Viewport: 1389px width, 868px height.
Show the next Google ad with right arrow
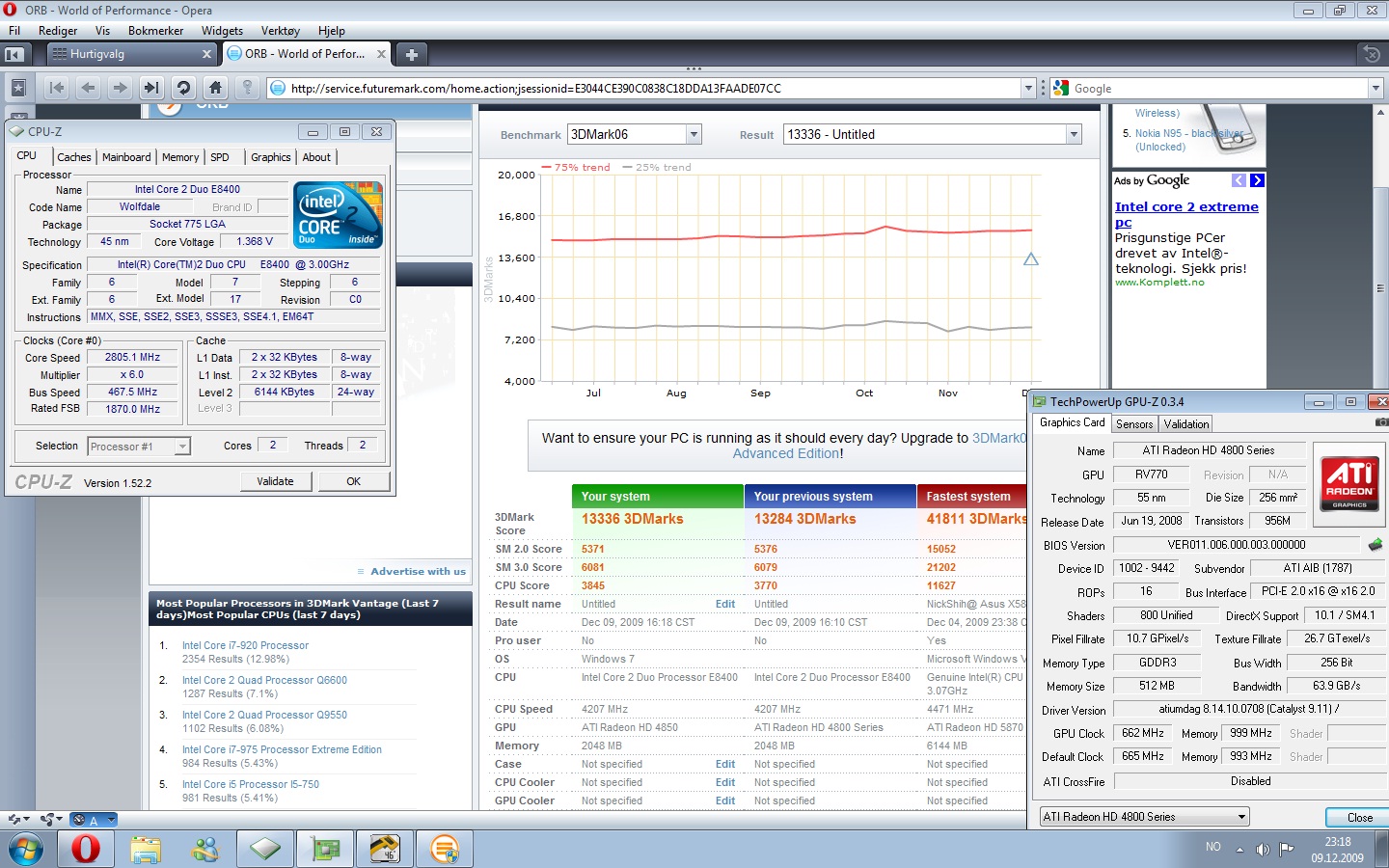[1257, 180]
